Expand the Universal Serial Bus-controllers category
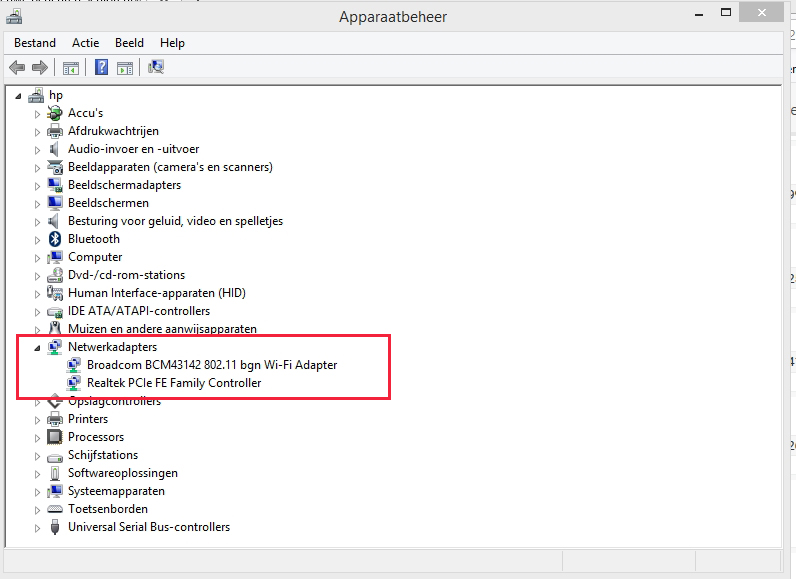This screenshot has width=796, height=579. pos(38,527)
